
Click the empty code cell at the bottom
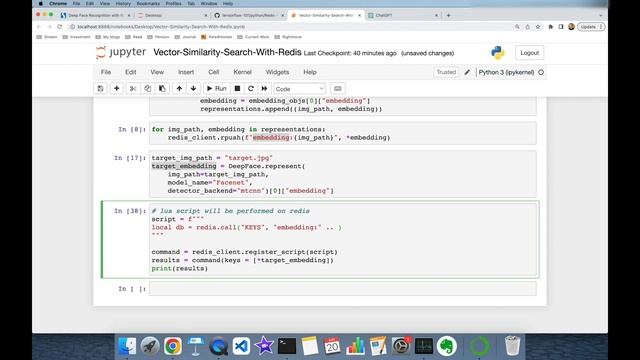pyautogui.click(x=343, y=289)
